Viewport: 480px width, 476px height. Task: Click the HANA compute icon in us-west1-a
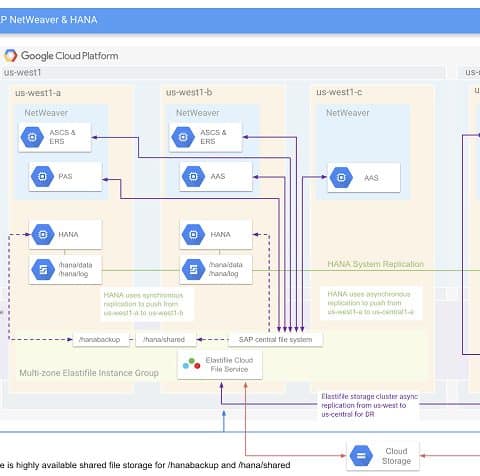[43, 235]
